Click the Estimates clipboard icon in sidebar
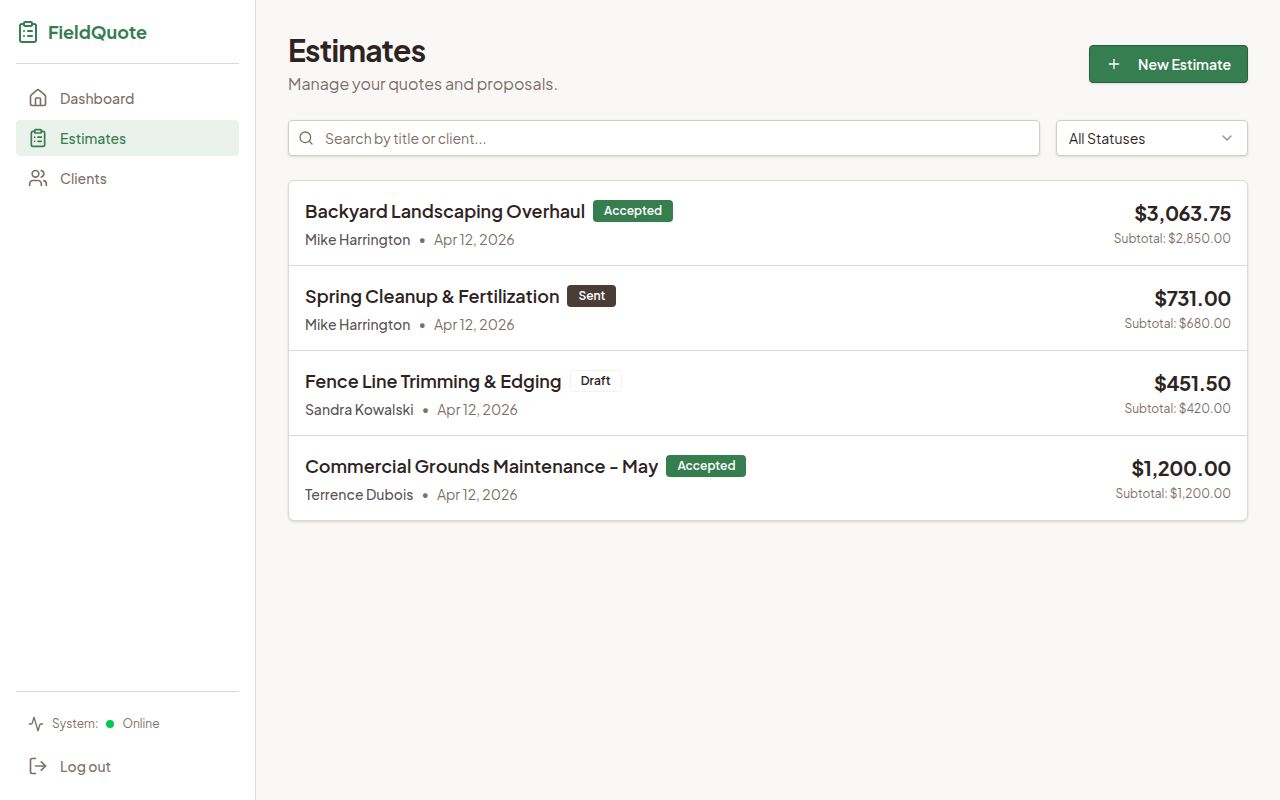The width and height of the screenshot is (1280, 800). pos(38,138)
